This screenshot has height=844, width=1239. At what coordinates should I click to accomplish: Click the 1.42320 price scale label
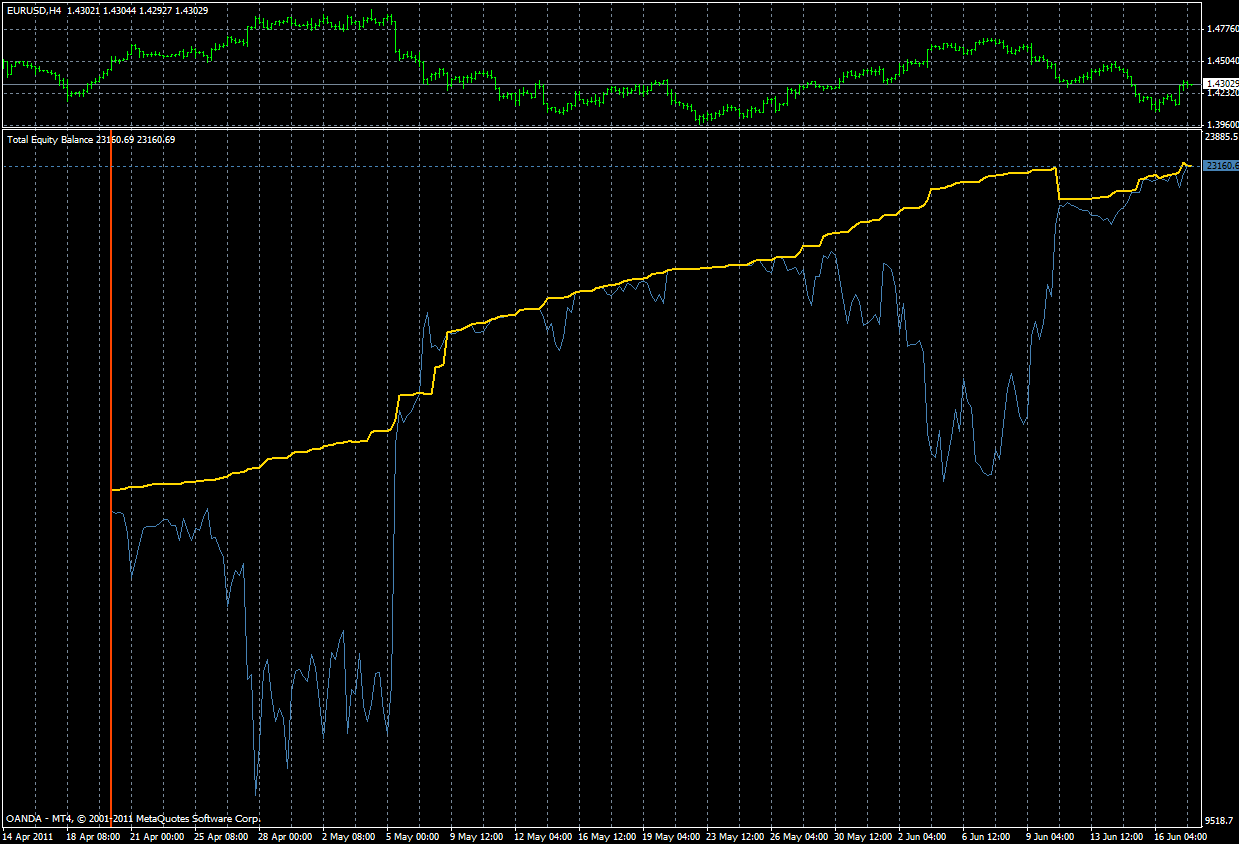(x=1222, y=93)
